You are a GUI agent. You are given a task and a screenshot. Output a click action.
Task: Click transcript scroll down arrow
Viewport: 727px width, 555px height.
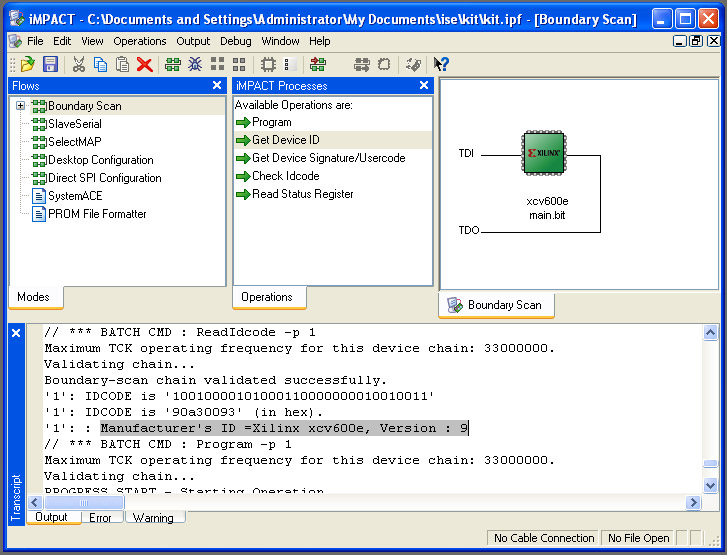[710, 485]
